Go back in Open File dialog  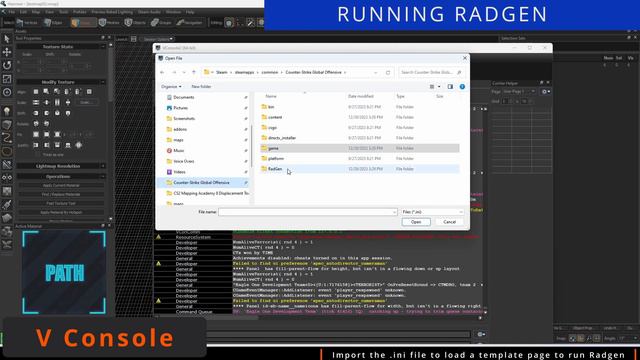(162, 72)
